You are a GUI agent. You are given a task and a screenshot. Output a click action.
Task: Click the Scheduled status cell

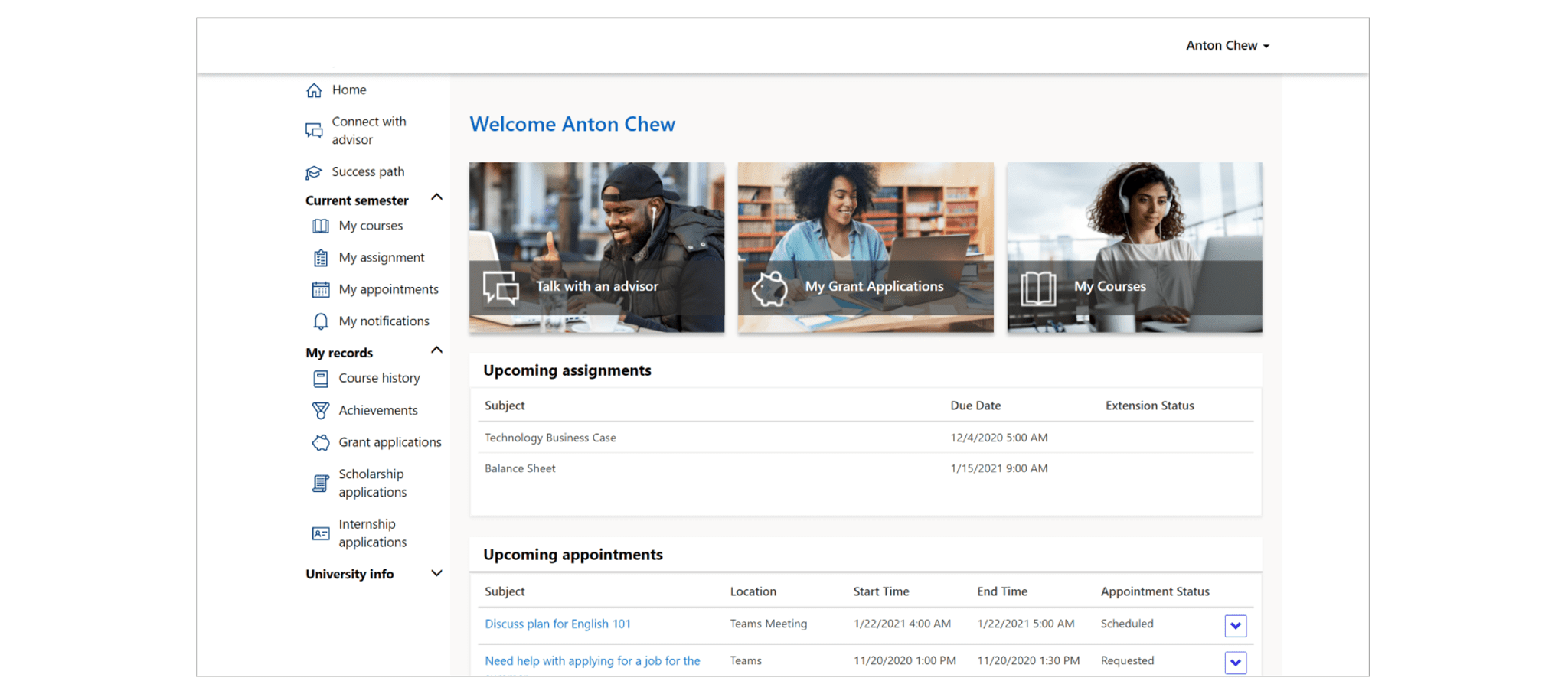pos(1126,624)
